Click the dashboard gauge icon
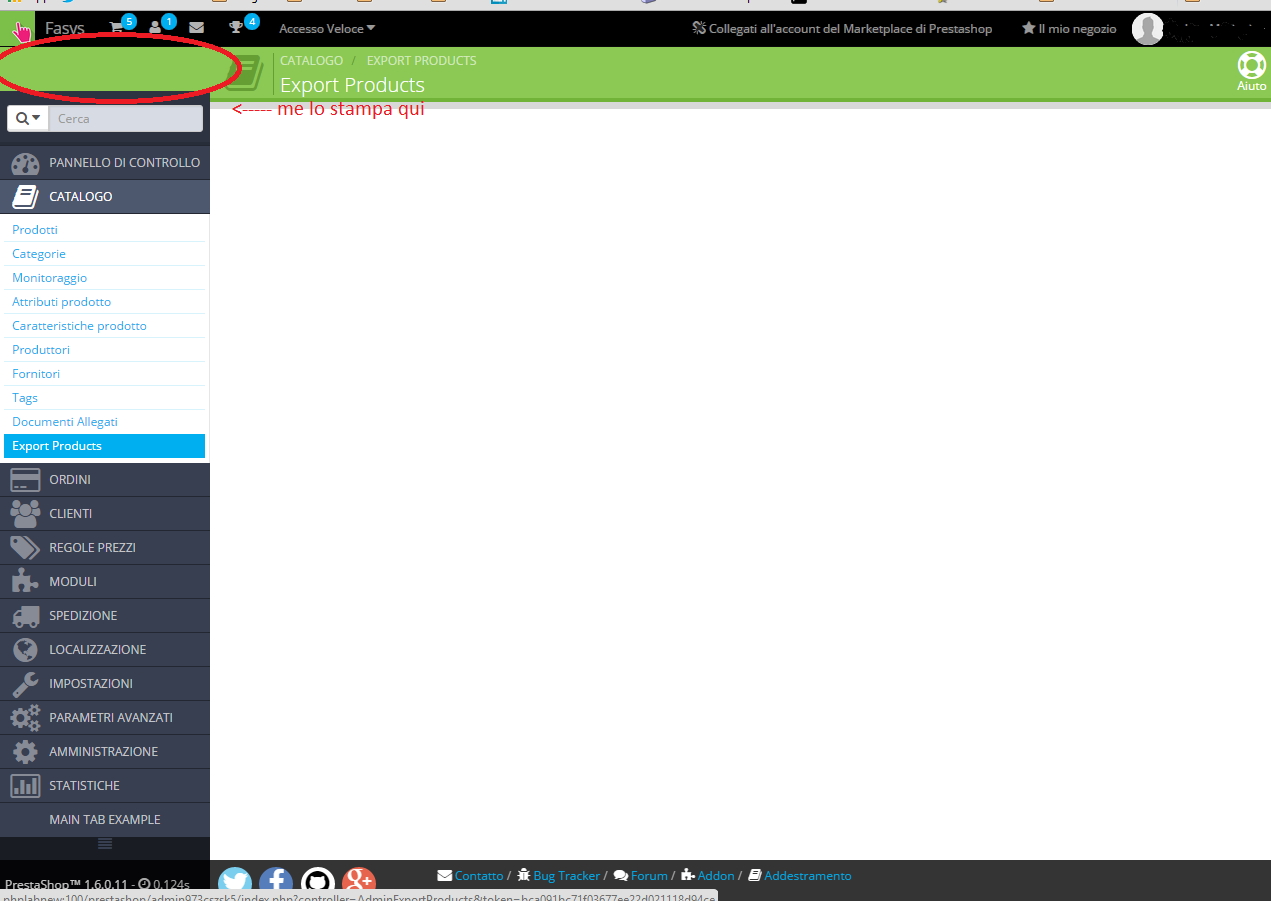Viewport: 1271px width, 906px height. (x=25, y=163)
